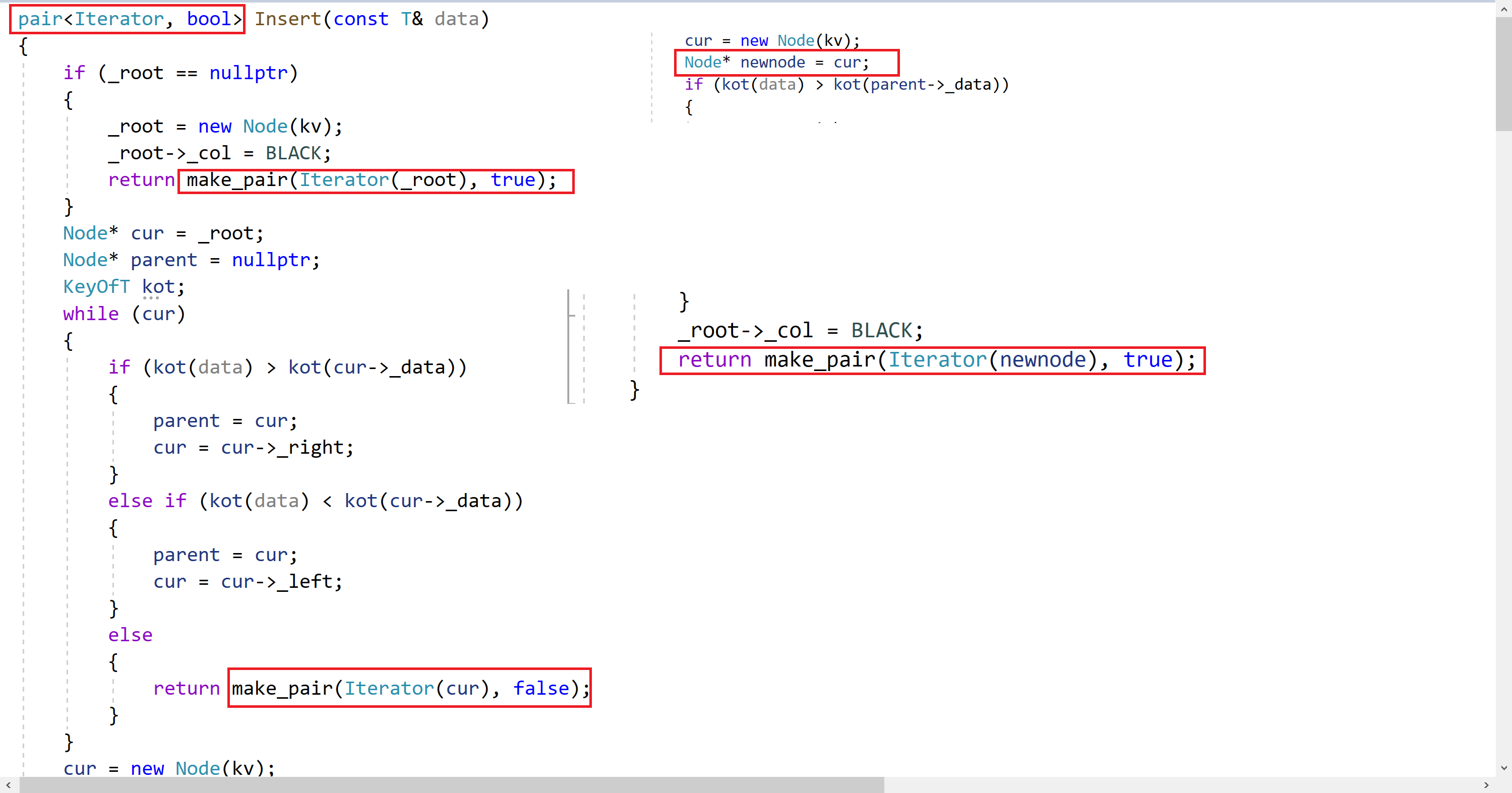This screenshot has width=1512, height=793.
Task: Click 'while (cur)' line
Action: coord(124,314)
